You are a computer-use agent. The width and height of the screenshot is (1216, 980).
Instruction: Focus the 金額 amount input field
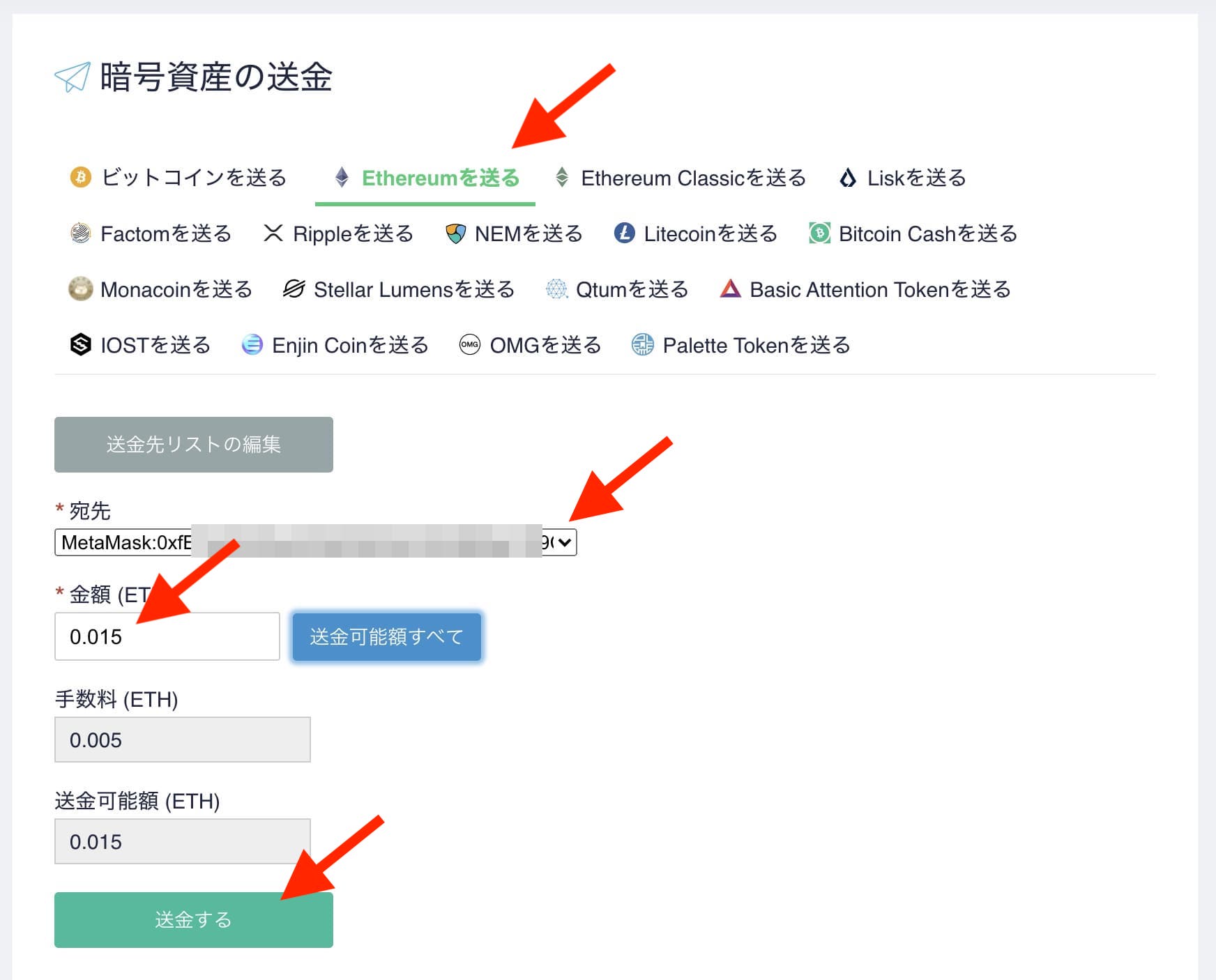pyautogui.click(x=167, y=637)
